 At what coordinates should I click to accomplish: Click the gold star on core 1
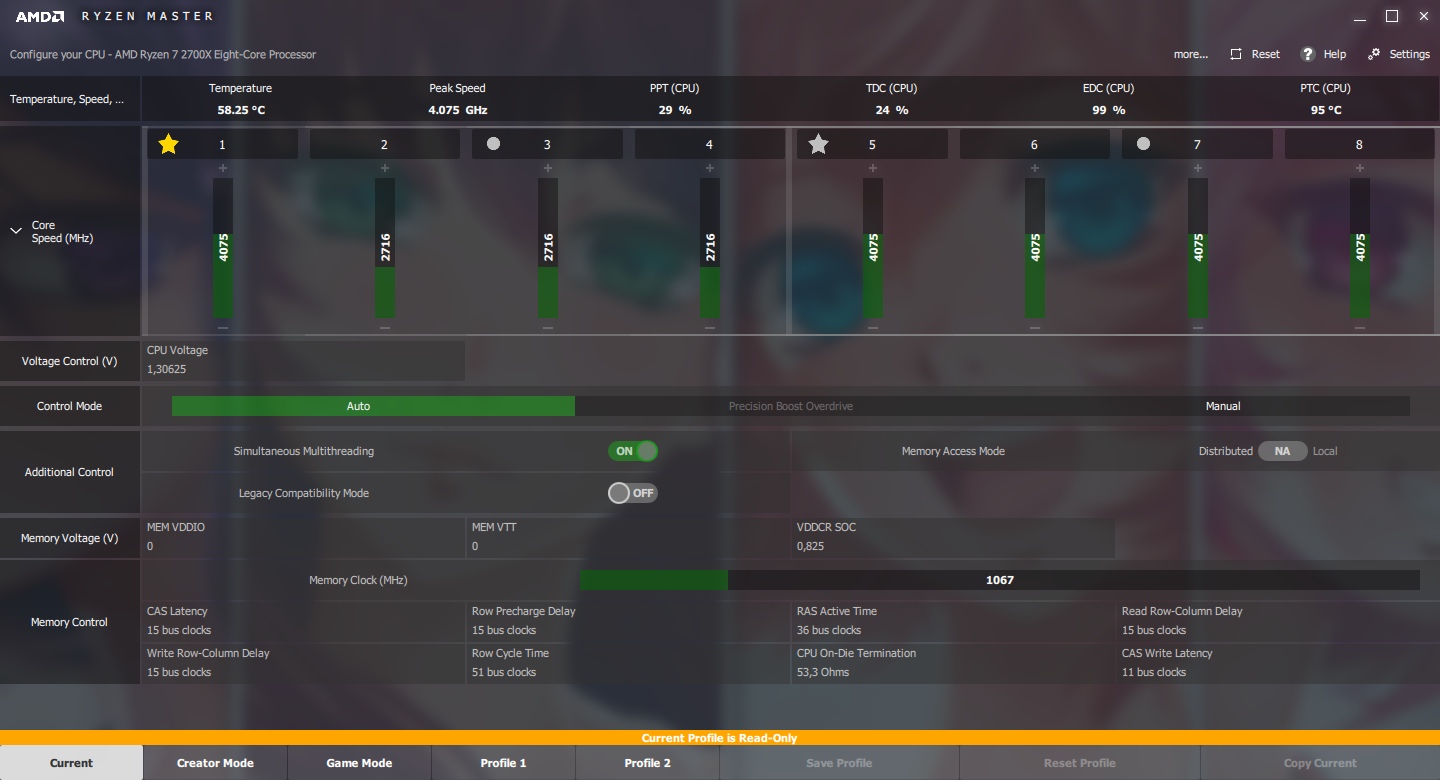pos(168,144)
